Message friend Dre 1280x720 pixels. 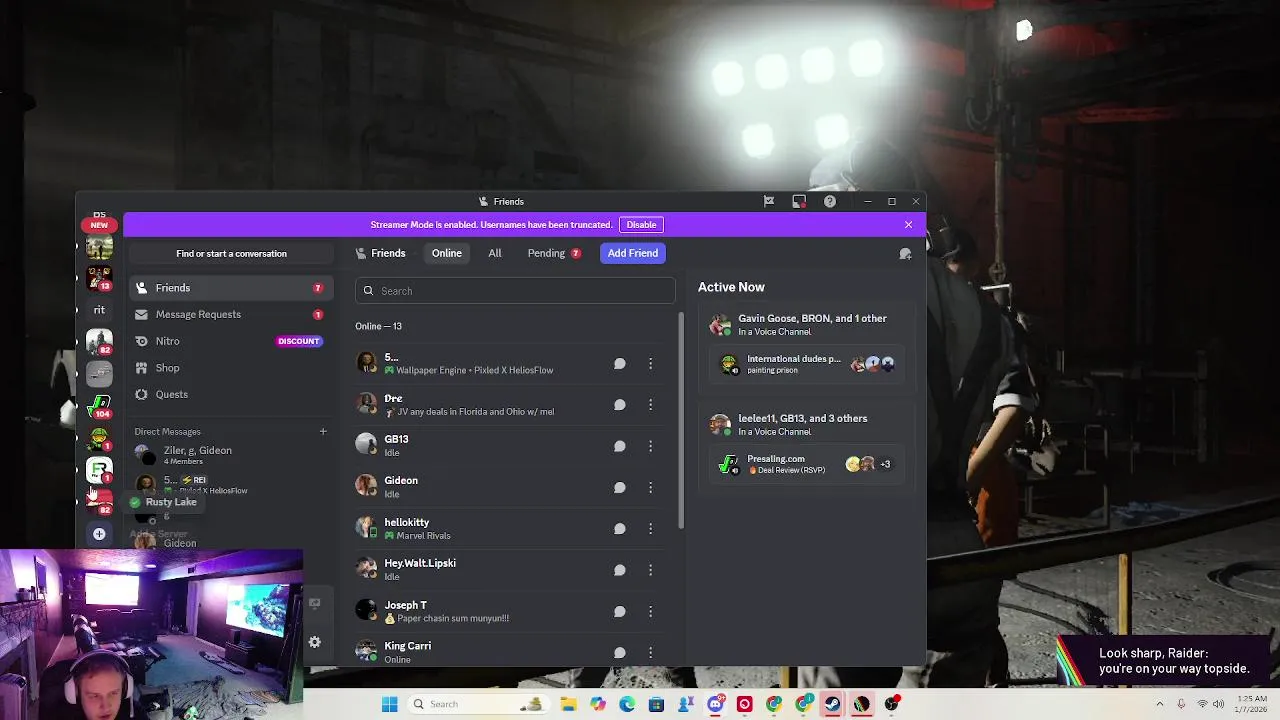point(620,405)
